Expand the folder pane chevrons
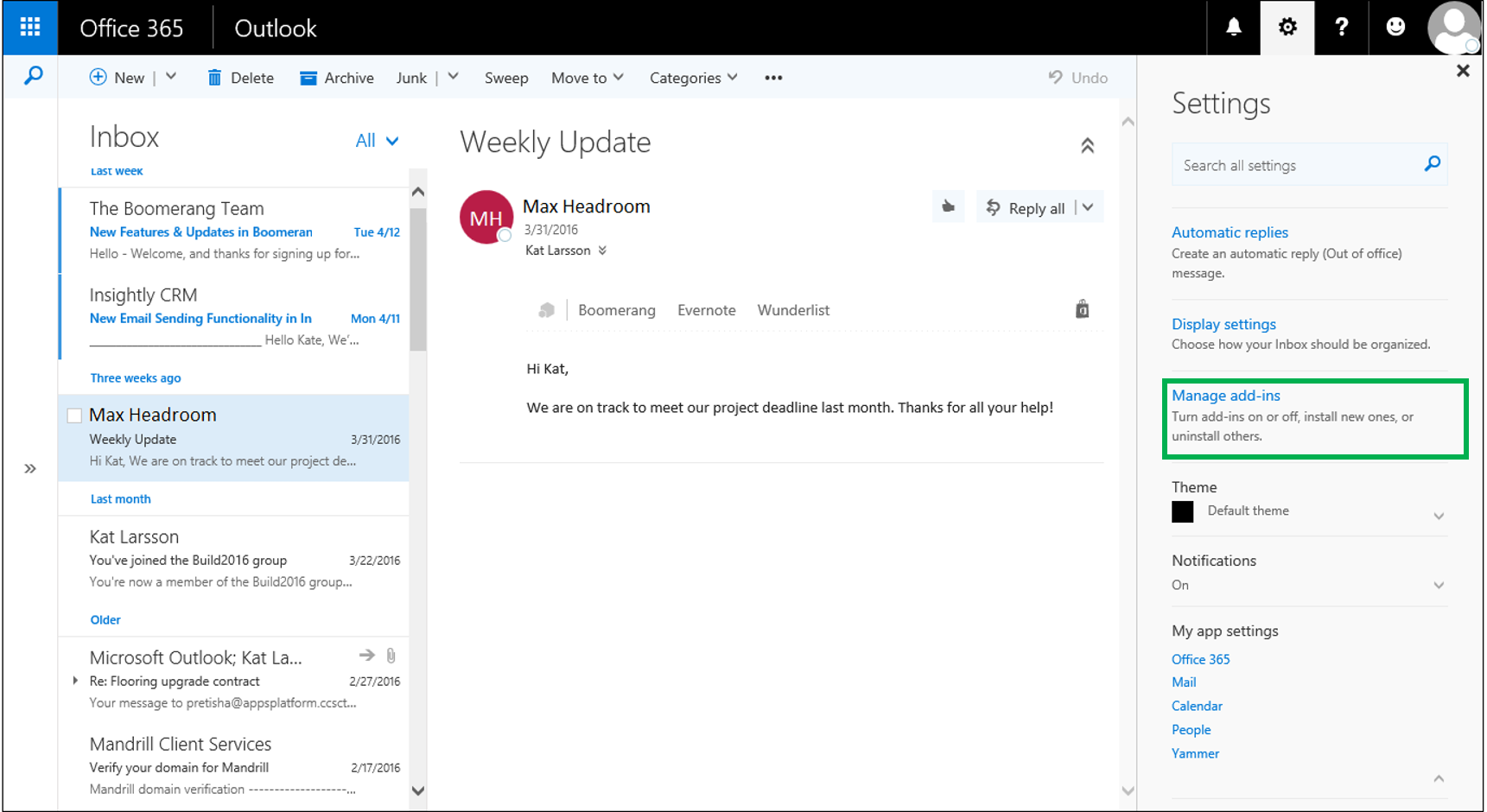The height and width of the screenshot is (812, 1487). [30, 469]
